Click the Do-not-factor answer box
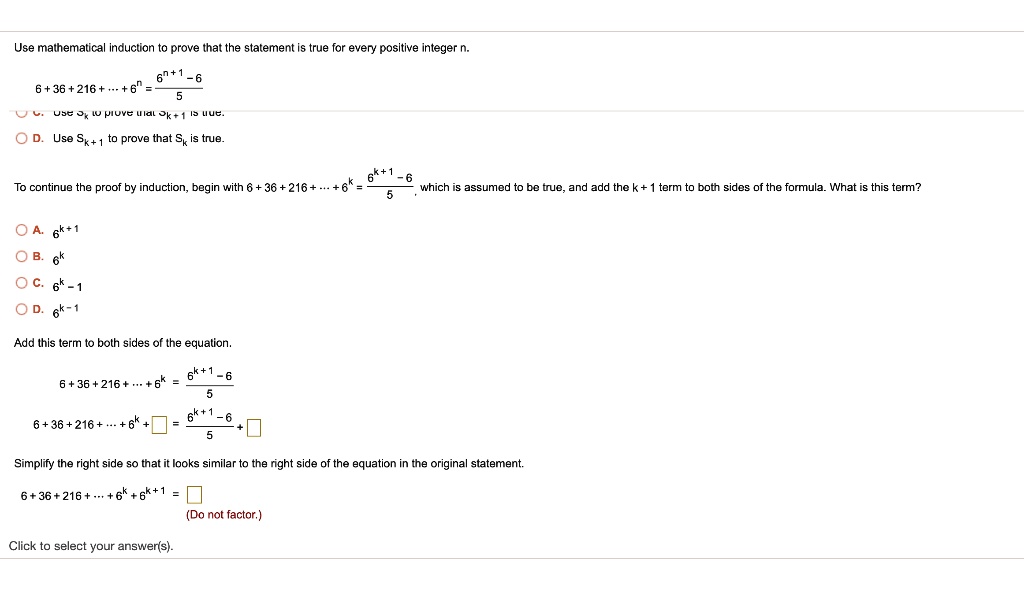Screen dimensions: 1024x596 (x=193, y=494)
